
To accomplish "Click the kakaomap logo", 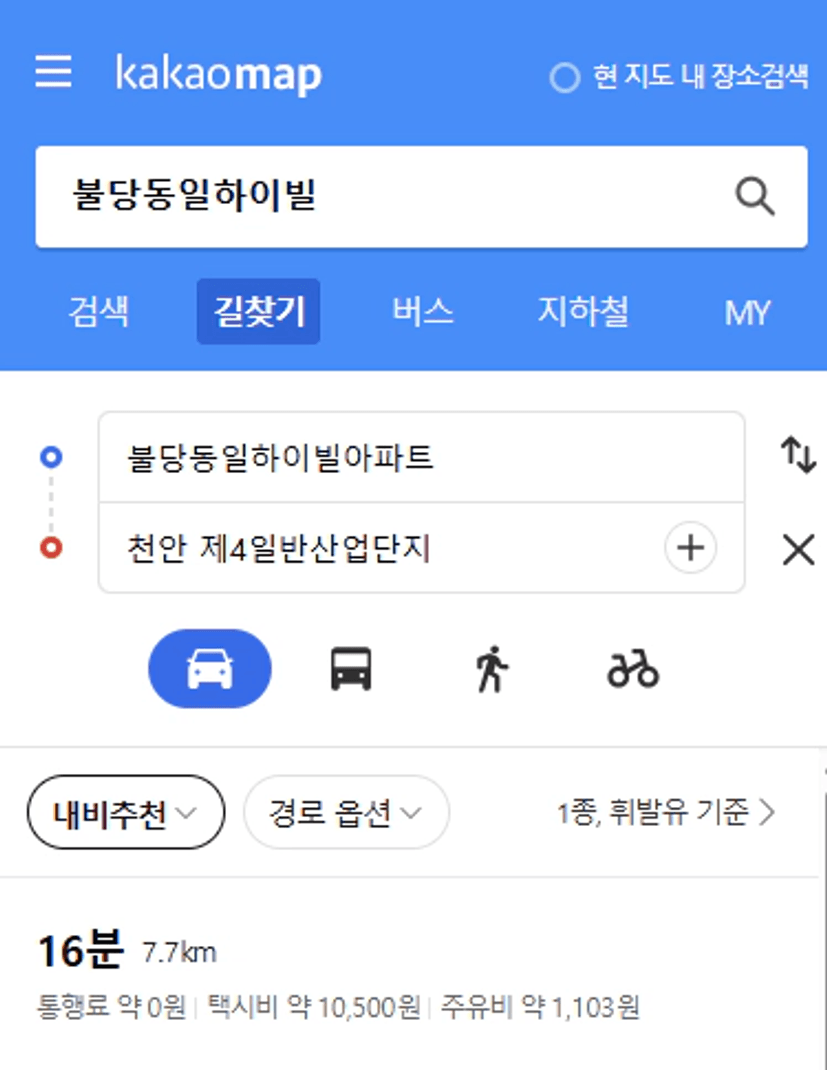I will (x=218, y=74).
